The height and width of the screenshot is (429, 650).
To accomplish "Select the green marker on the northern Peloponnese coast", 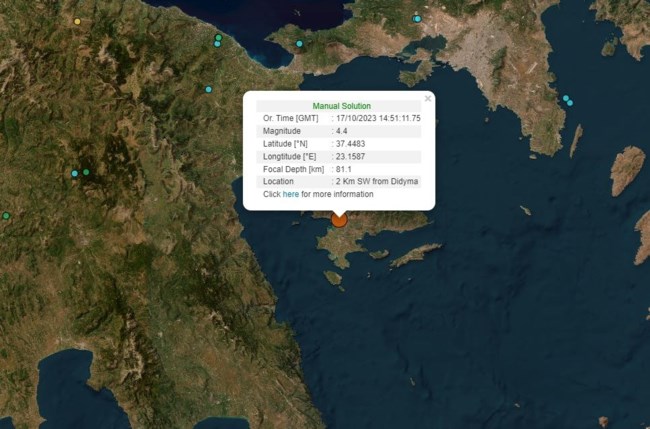I will coord(218,38).
